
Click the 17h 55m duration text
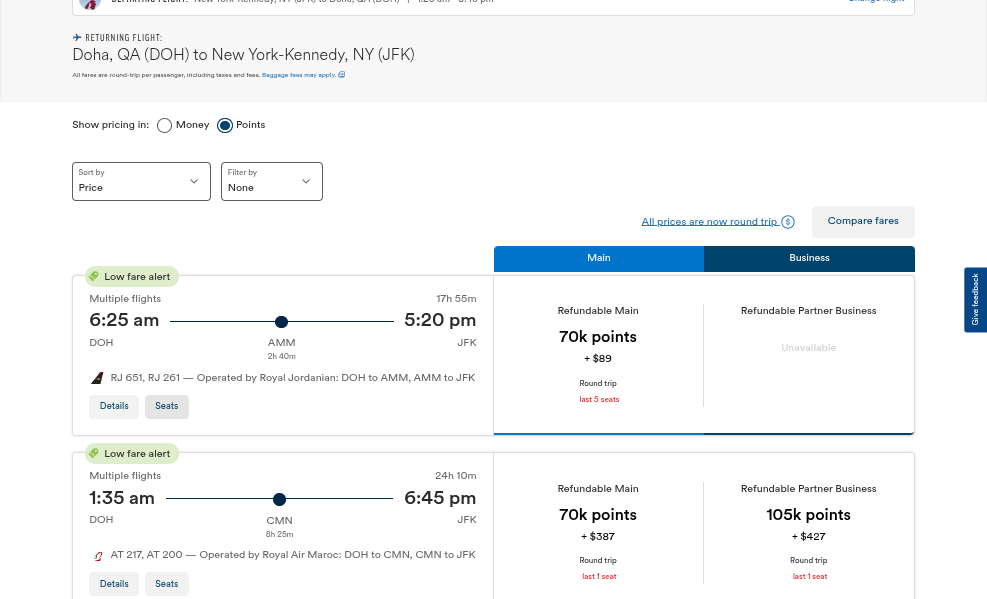(x=456, y=299)
